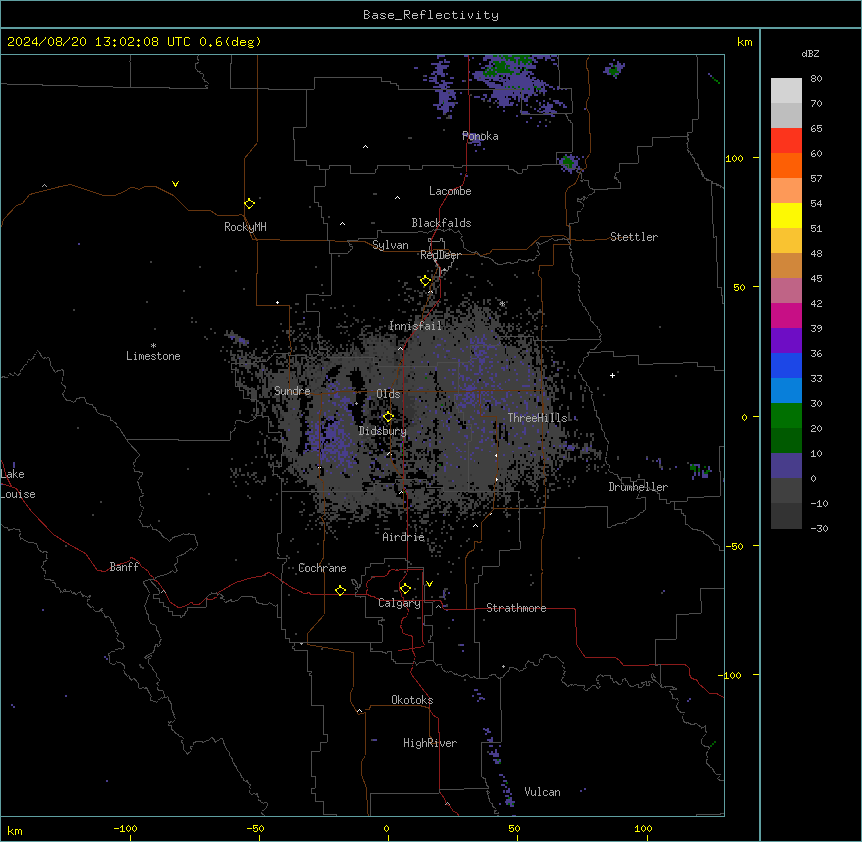Click the yellow diamond marker above Innisfail
This screenshot has width=862, height=842.
[x=425, y=281]
